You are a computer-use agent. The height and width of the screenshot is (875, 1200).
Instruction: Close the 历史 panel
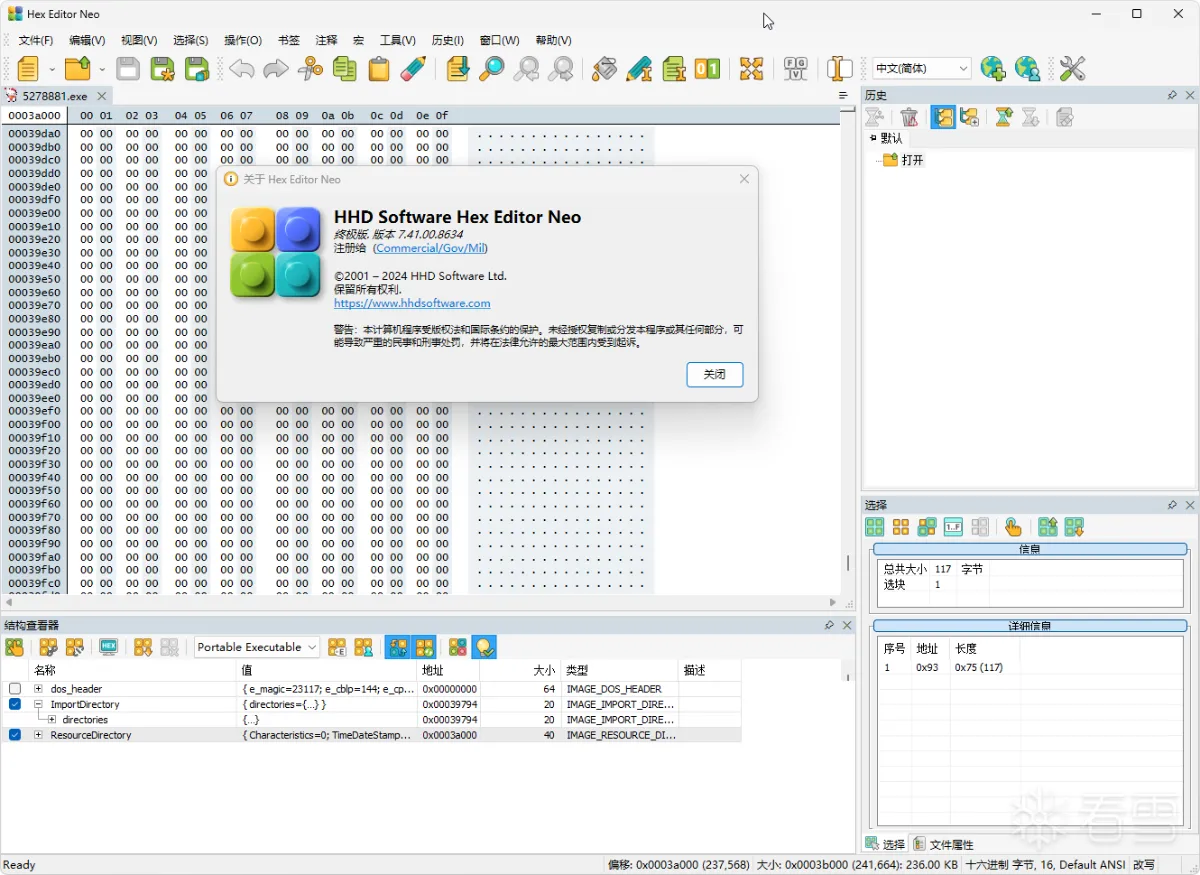tap(1190, 95)
